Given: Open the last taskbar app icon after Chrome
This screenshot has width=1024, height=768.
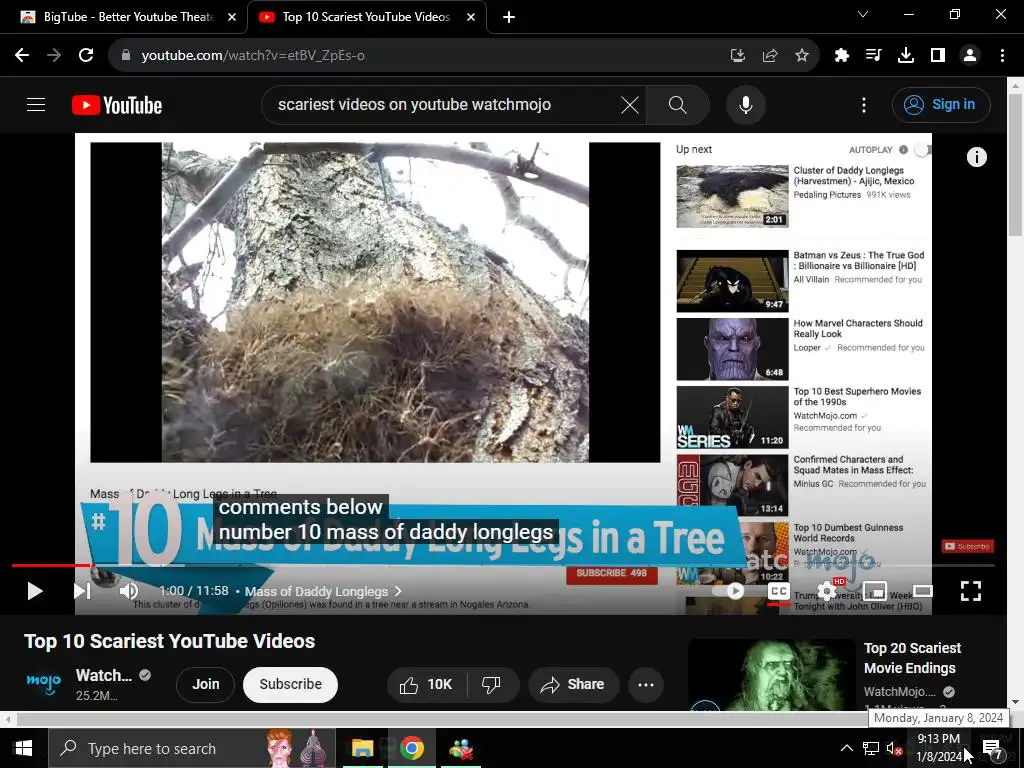Looking at the screenshot, I should [x=461, y=748].
